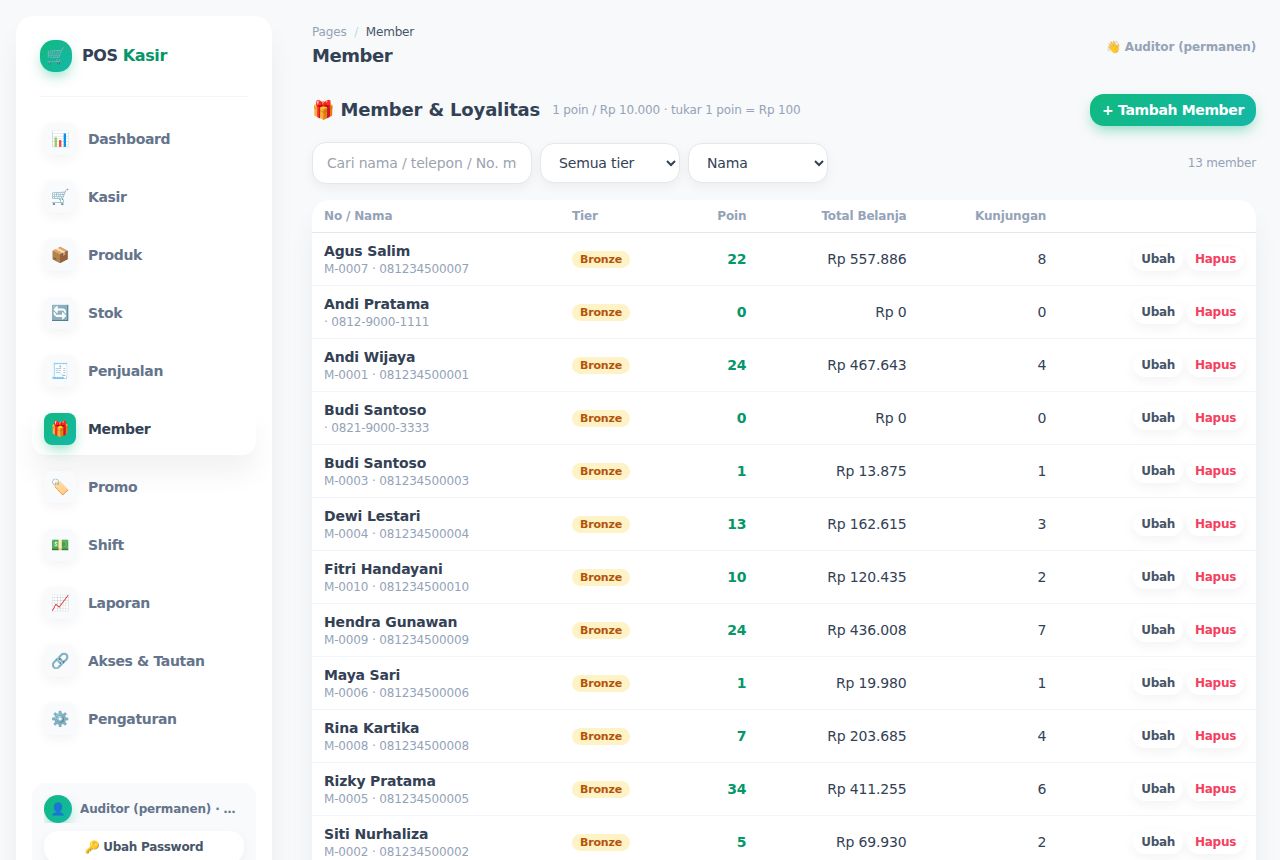Select the Member menu item
Viewport: 1280px width, 860px height.
[144, 429]
